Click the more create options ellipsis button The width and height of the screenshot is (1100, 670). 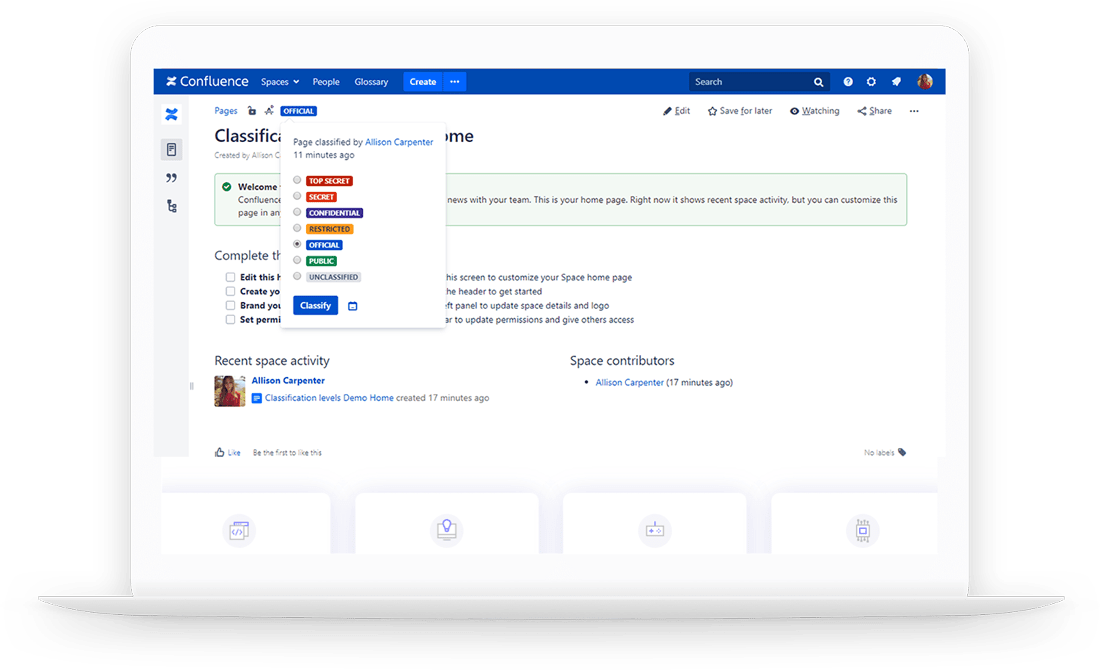coord(455,82)
